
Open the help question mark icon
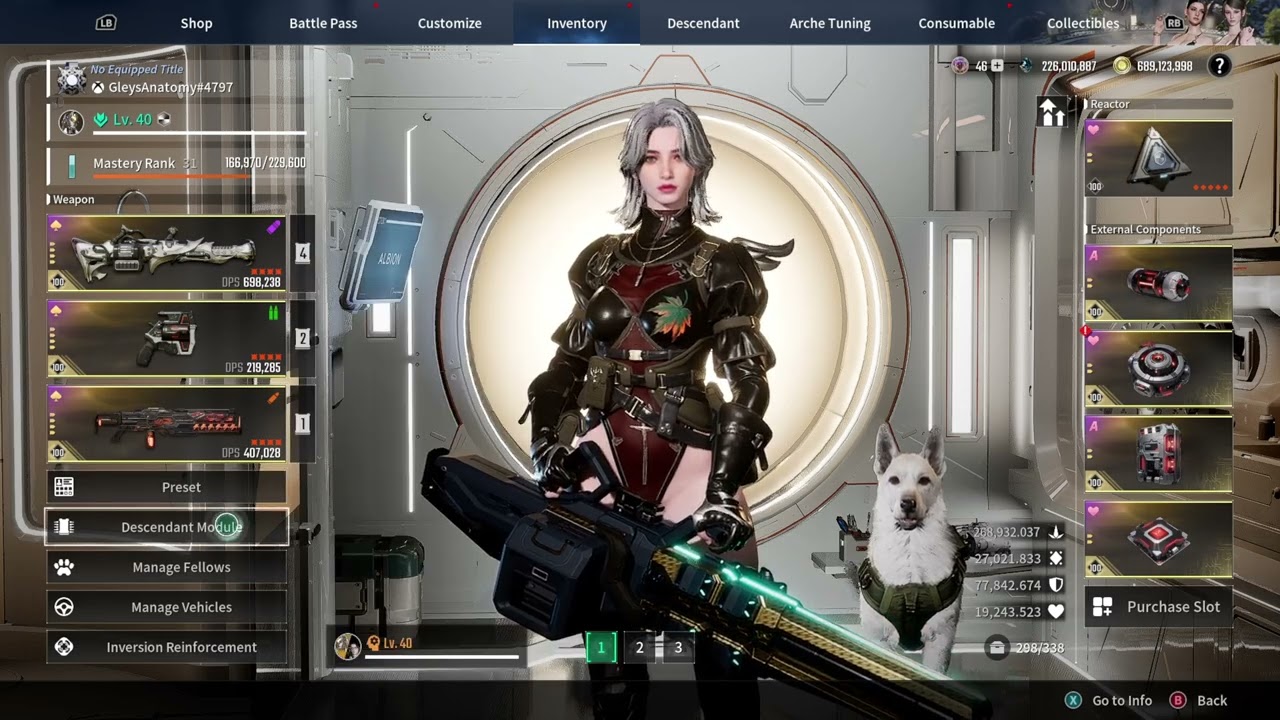1219,66
